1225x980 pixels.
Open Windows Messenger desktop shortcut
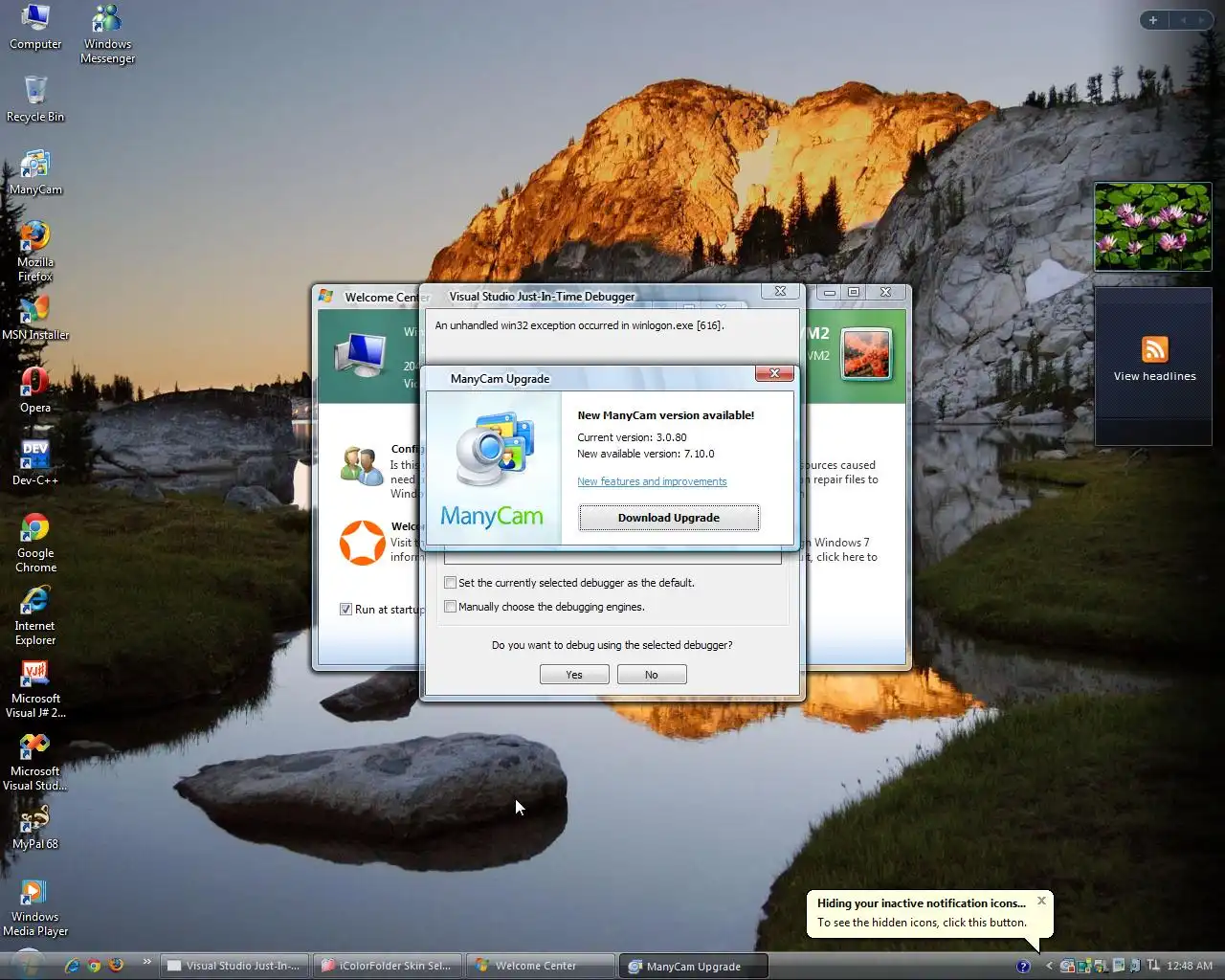pos(107,33)
